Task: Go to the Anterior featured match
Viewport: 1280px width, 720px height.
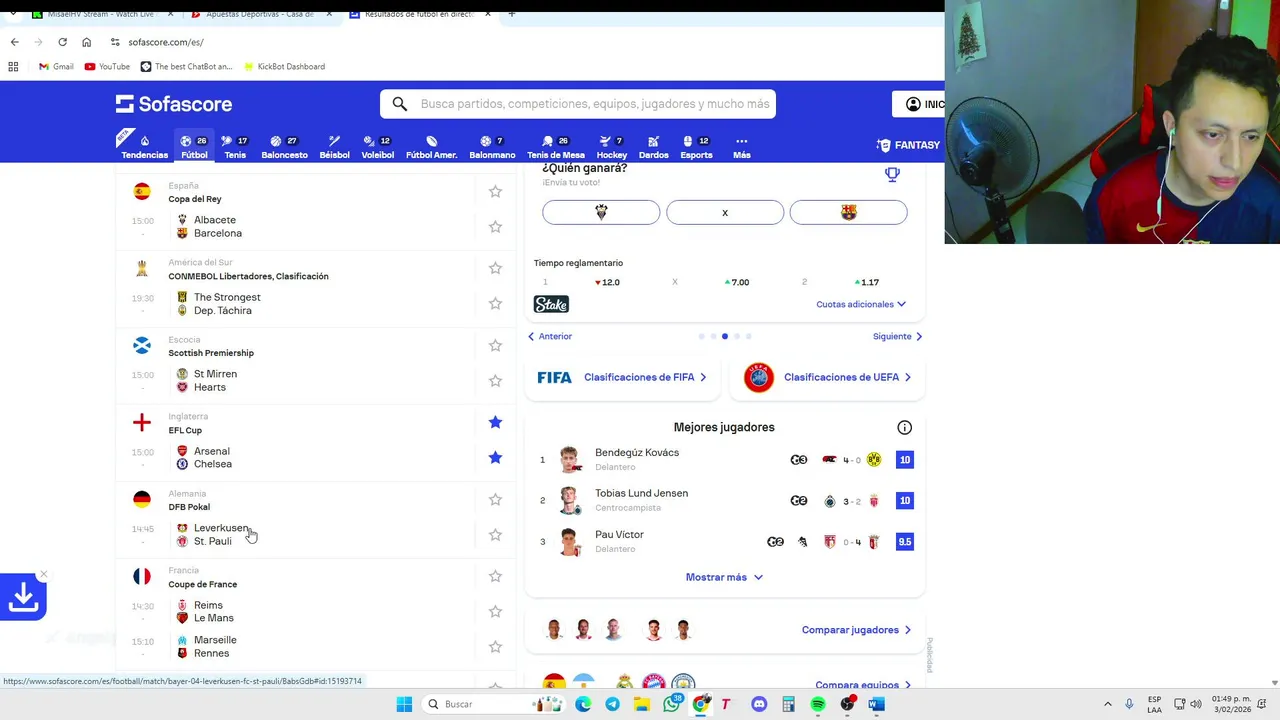Action: tap(550, 336)
